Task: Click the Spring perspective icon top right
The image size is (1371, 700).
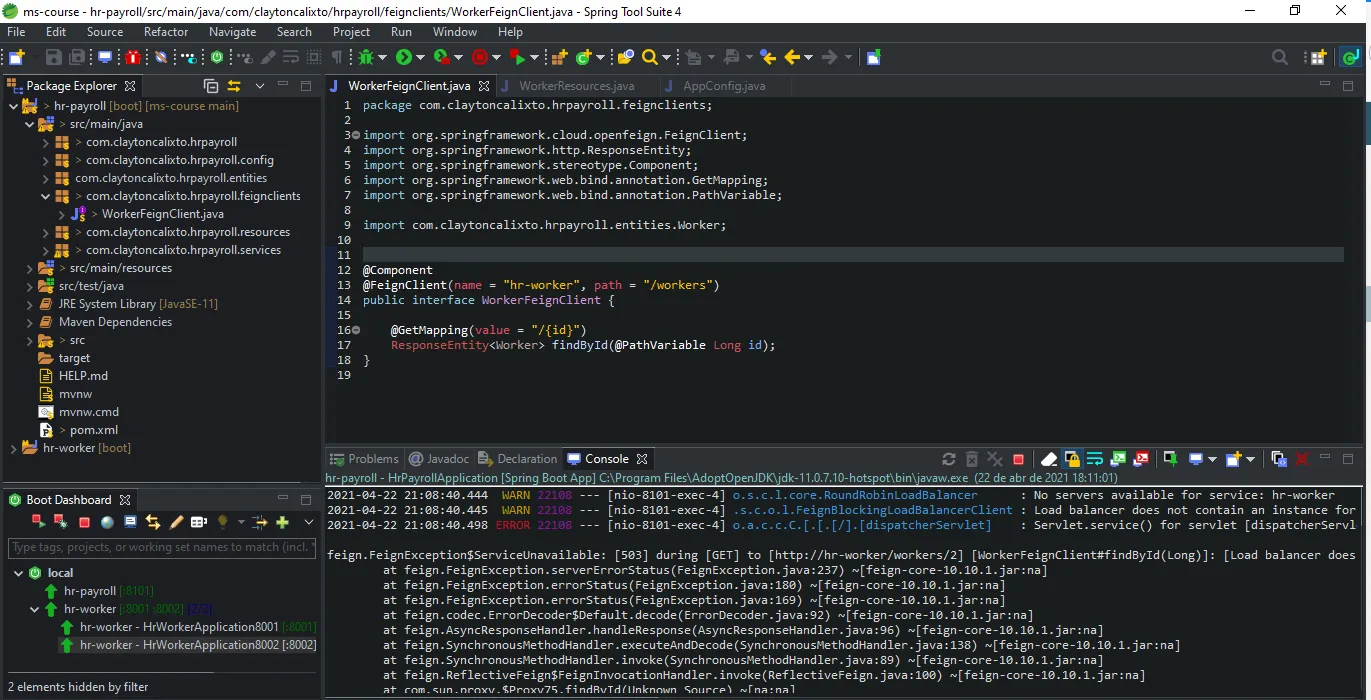Action: [x=1351, y=57]
